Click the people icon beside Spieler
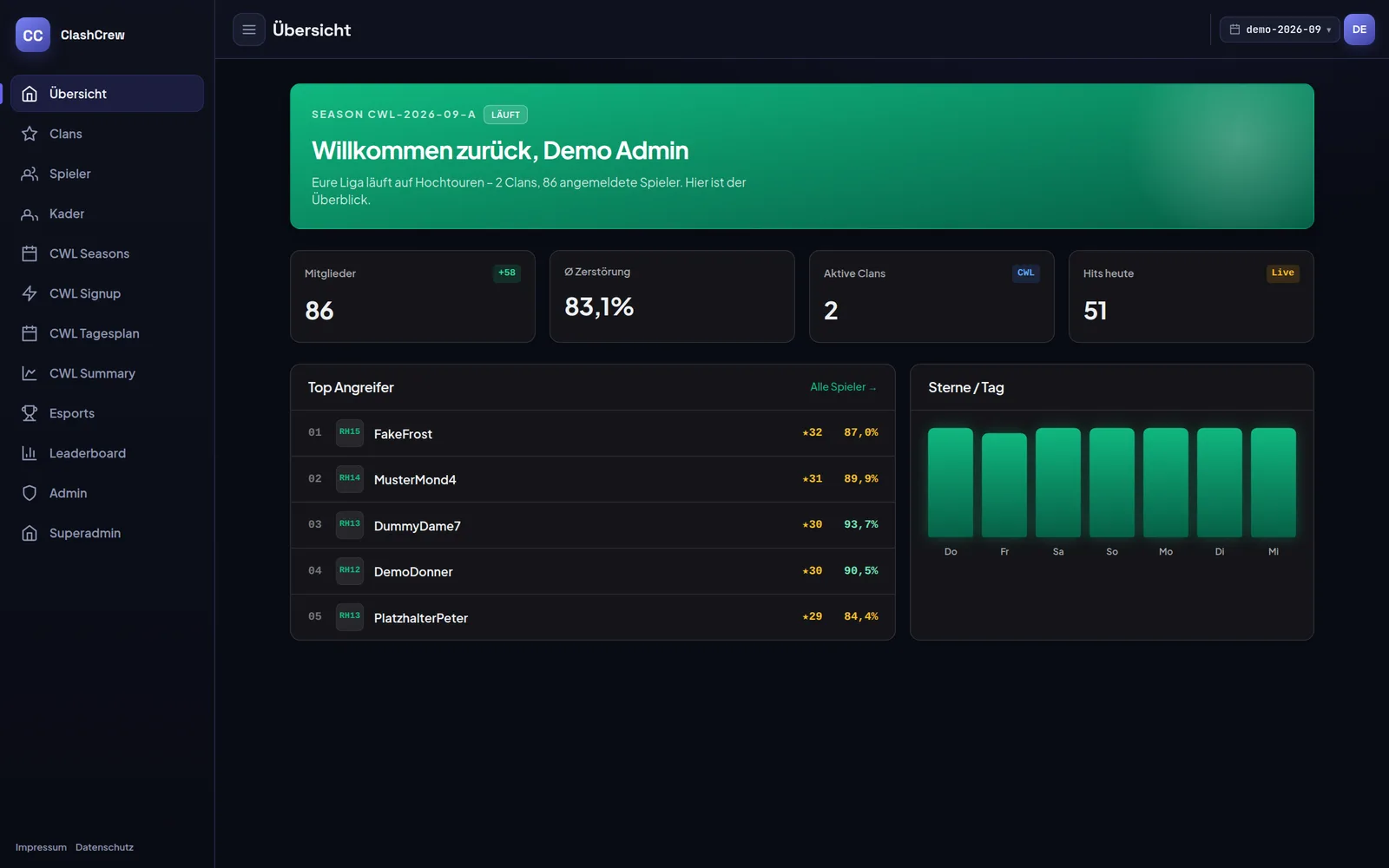 (x=30, y=174)
